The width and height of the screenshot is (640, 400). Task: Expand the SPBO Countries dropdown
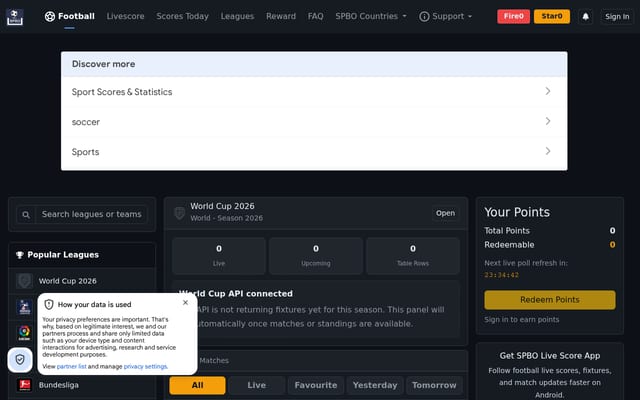tap(371, 16)
